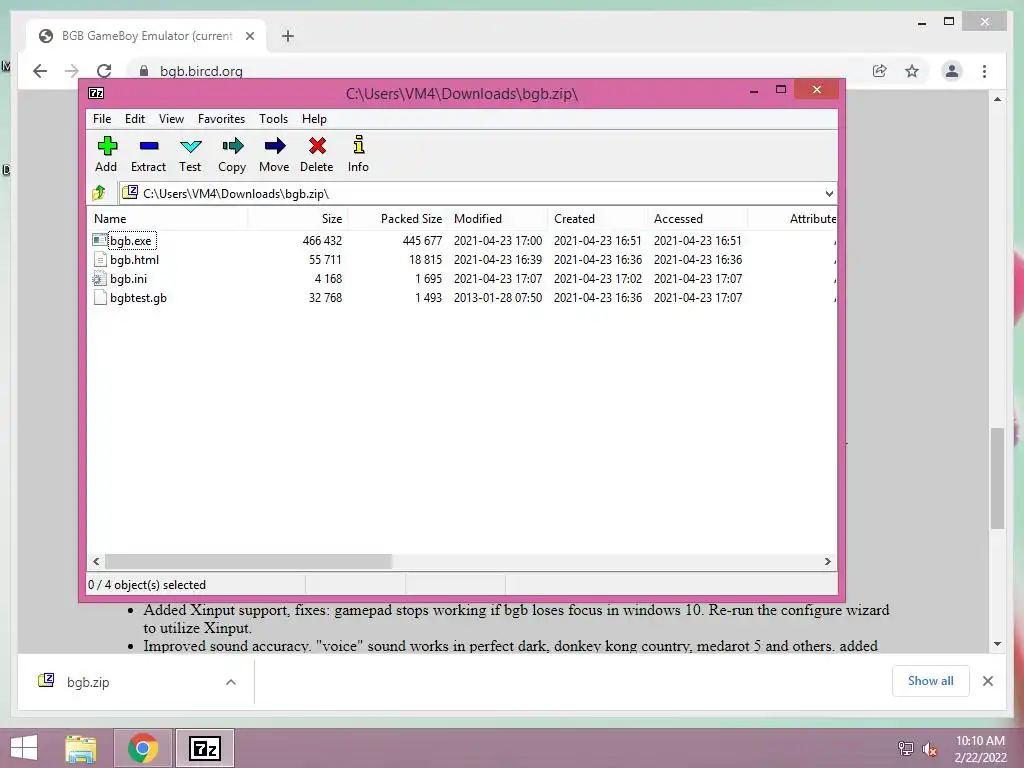1024x768 pixels.
Task: Select the bgb.html file icon
Action: pyautogui.click(x=99, y=259)
